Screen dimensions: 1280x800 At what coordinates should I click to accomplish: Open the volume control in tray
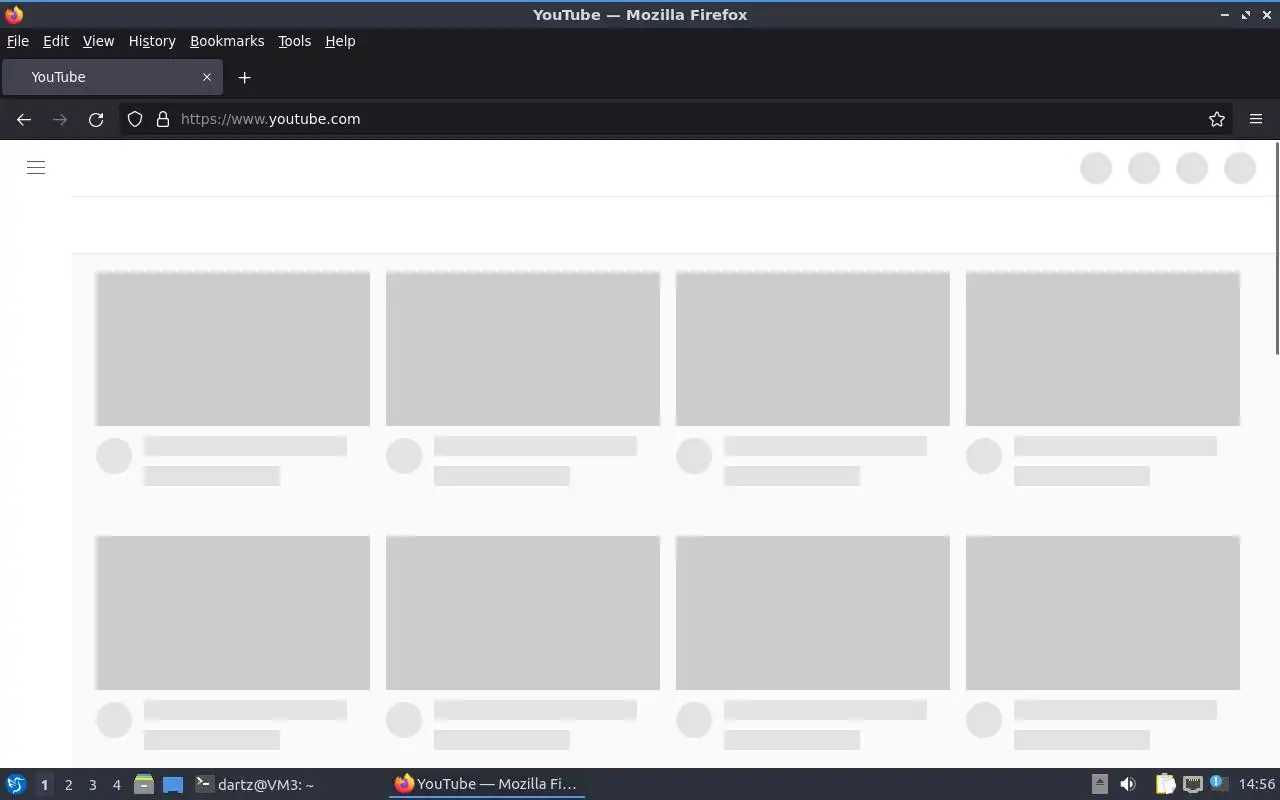coord(1128,784)
